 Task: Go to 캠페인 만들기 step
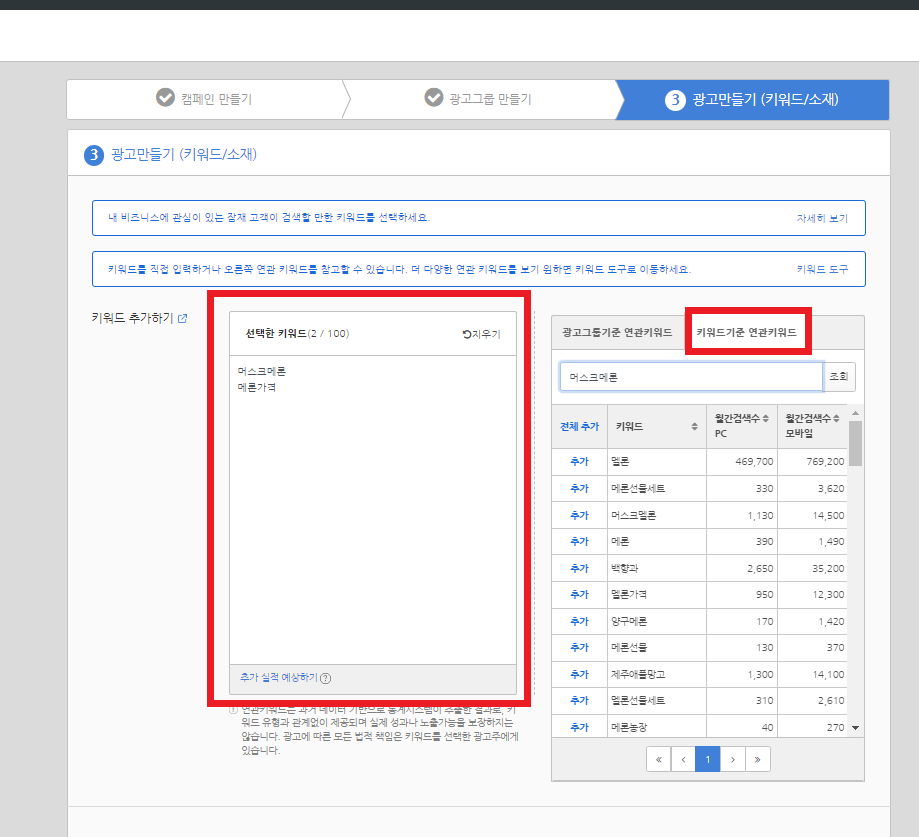(205, 99)
